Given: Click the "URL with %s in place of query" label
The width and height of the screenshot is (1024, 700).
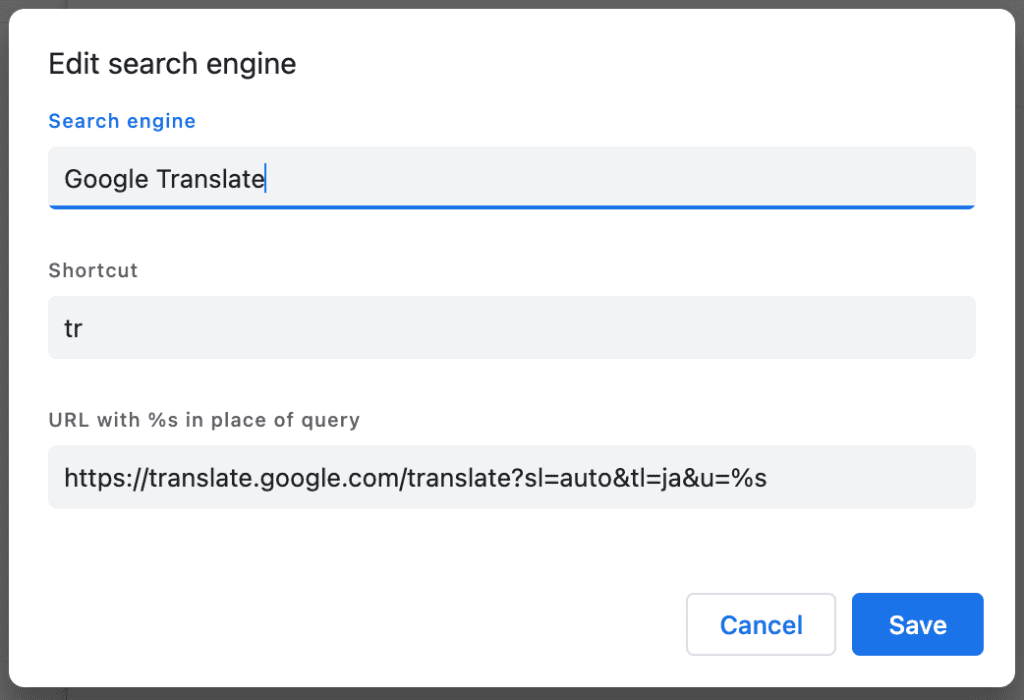Looking at the screenshot, I should pos(204,420).
